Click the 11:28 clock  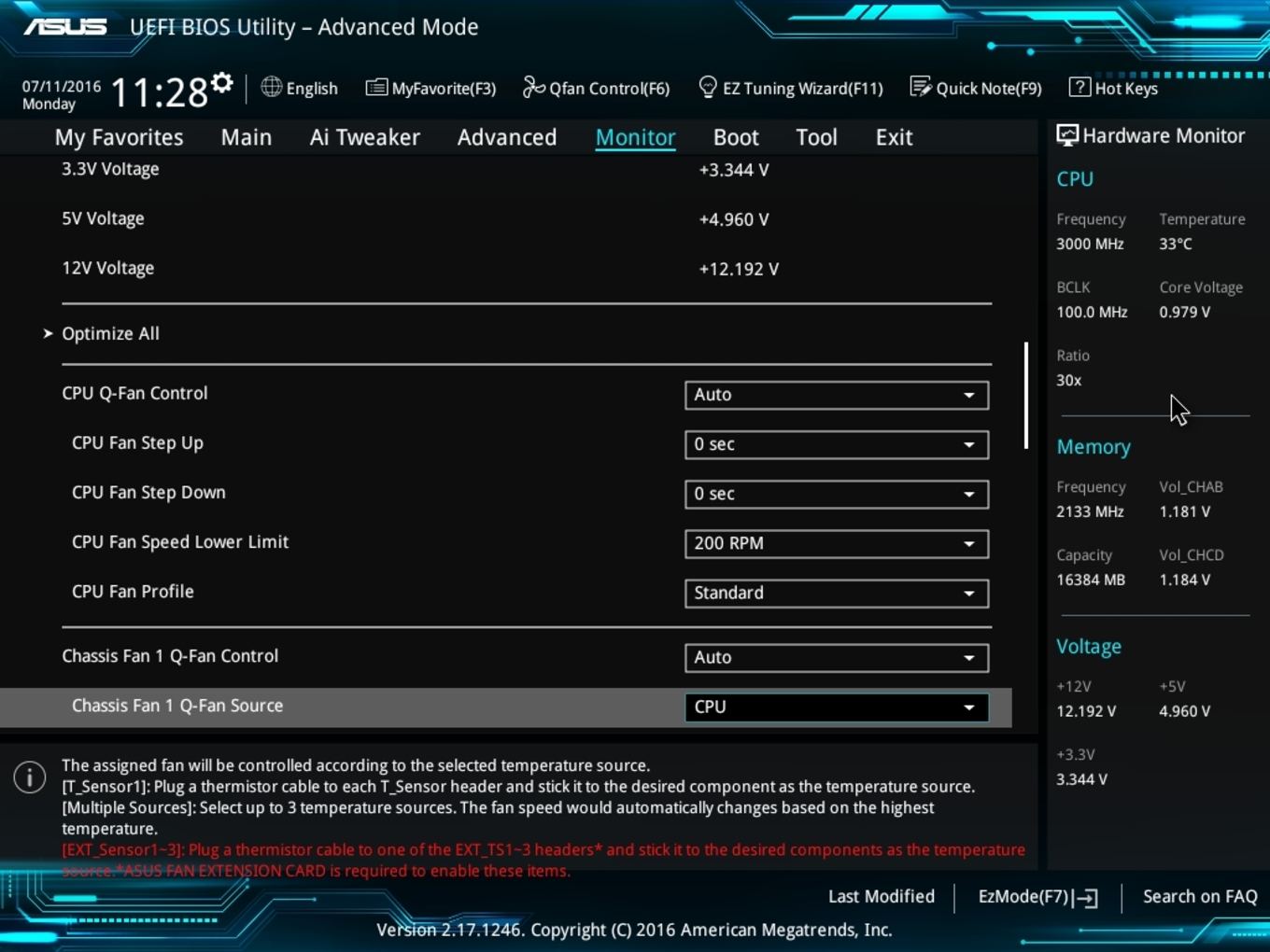click(160, 92)
